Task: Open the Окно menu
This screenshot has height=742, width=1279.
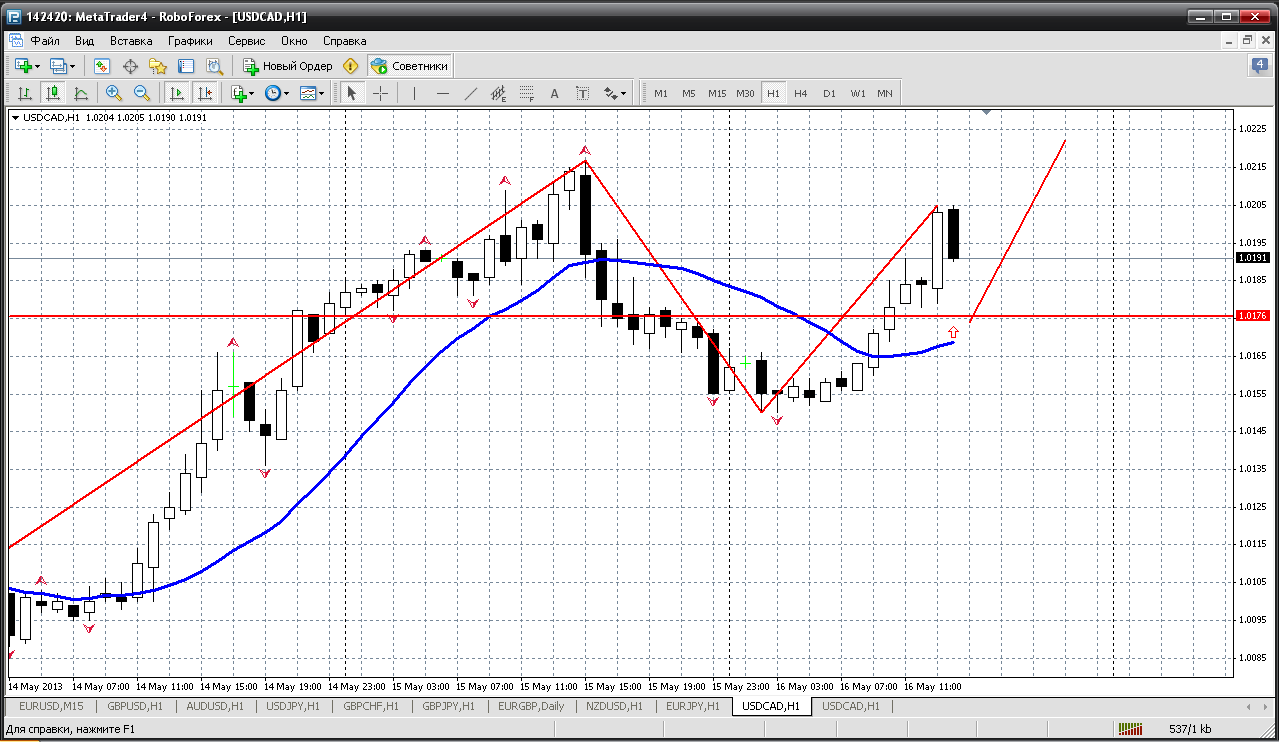Action: click(294, 41)
